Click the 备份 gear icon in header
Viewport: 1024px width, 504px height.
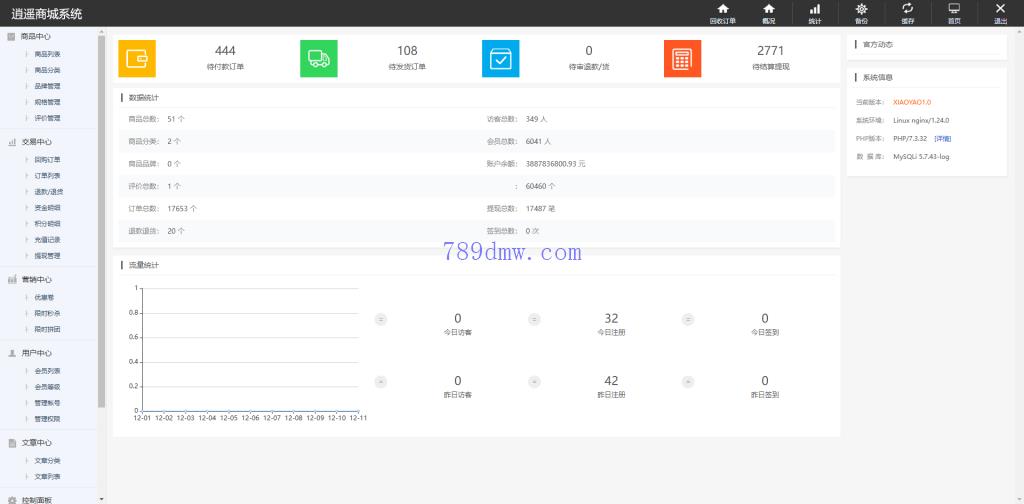click(x=861, y=13)
